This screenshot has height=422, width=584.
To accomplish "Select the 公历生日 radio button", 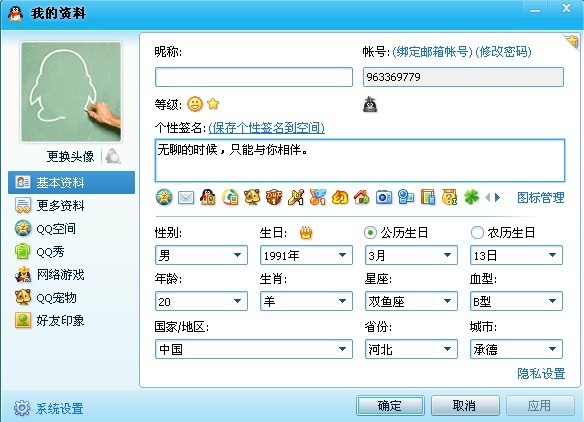I will [x=370, y=233].
